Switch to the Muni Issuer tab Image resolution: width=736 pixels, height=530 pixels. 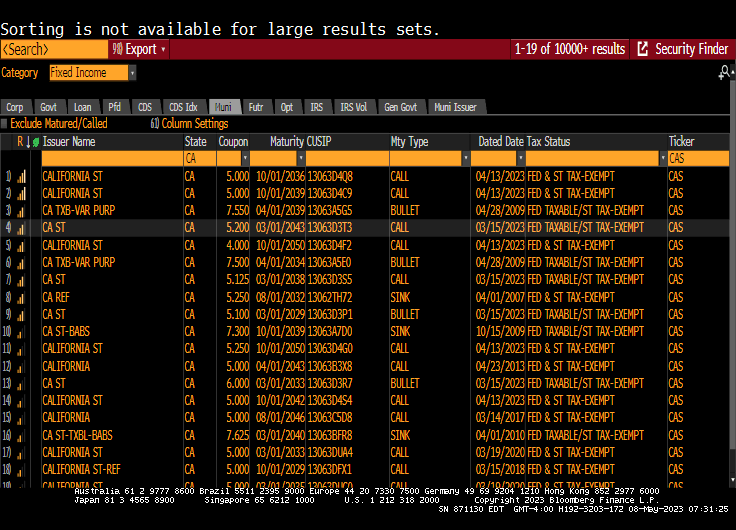[x=455, y=107]
